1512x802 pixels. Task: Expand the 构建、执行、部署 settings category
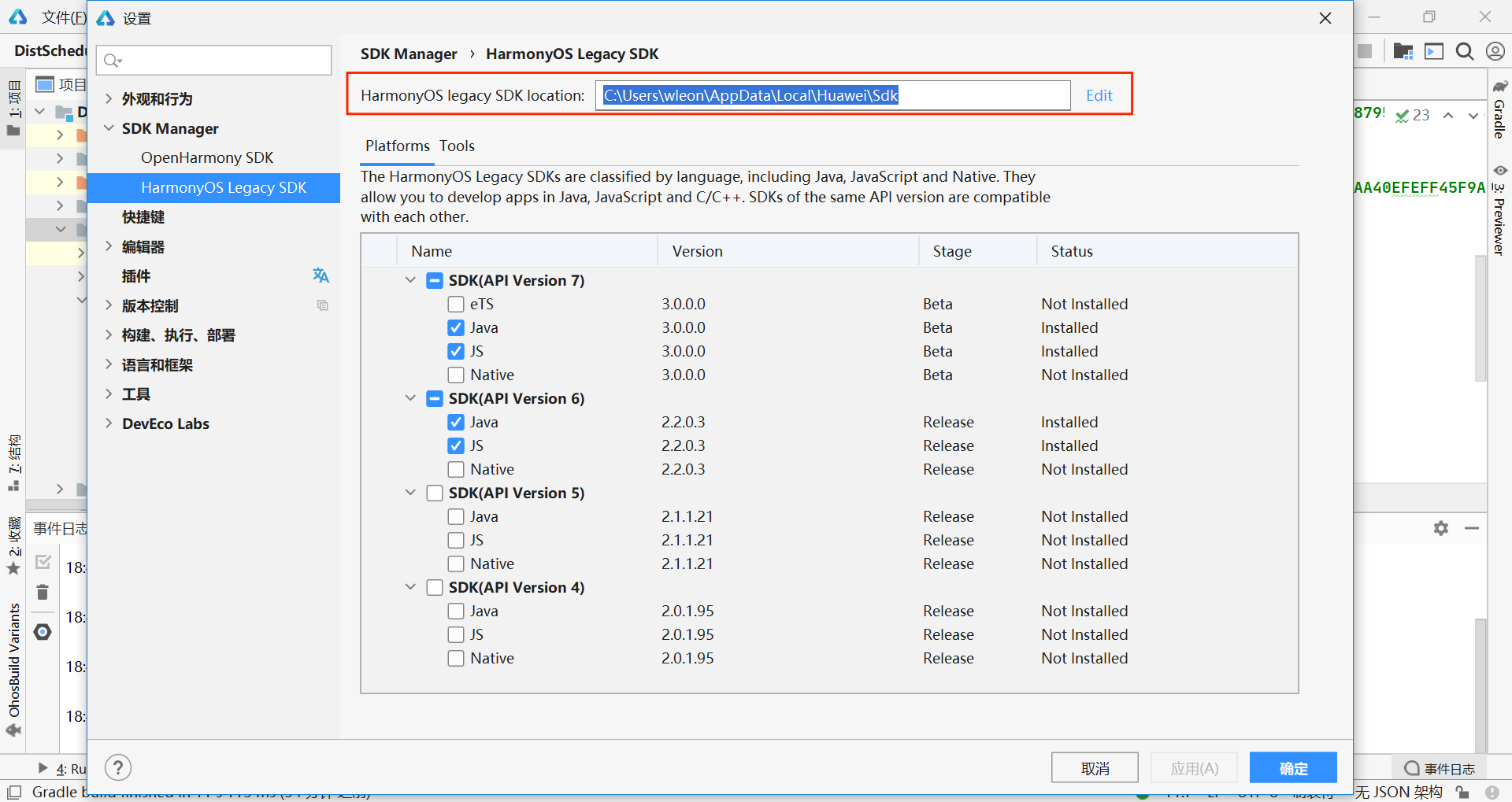tap(109, 335)
